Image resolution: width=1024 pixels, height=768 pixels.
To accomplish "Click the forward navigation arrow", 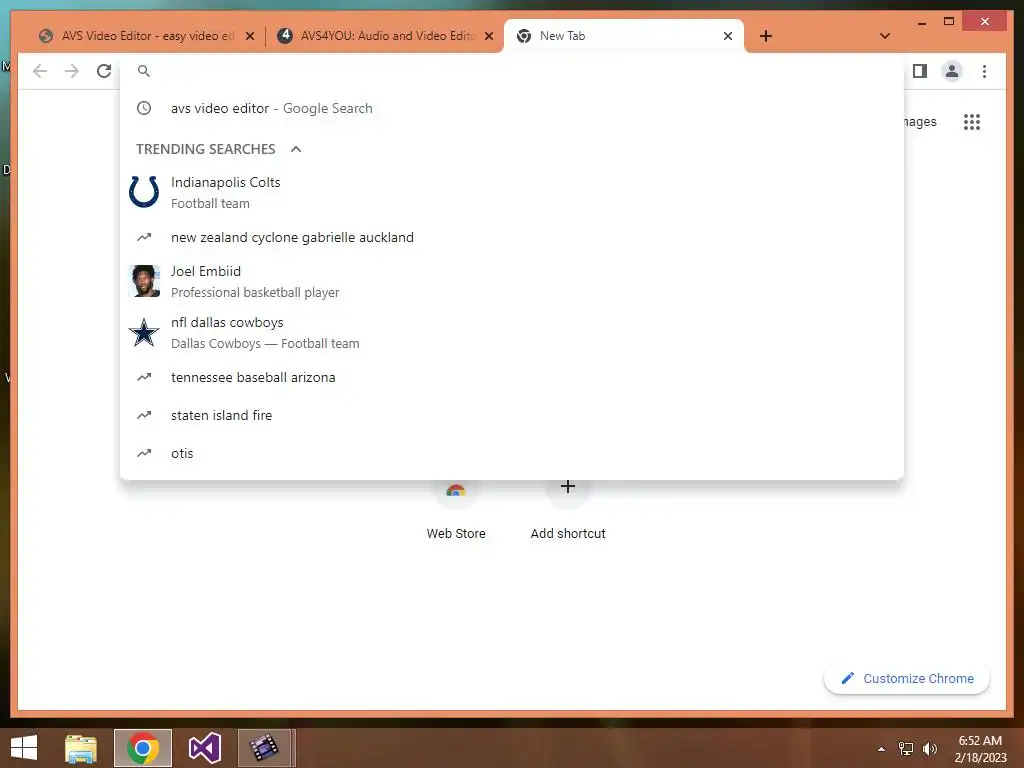I will click(72, 71).
